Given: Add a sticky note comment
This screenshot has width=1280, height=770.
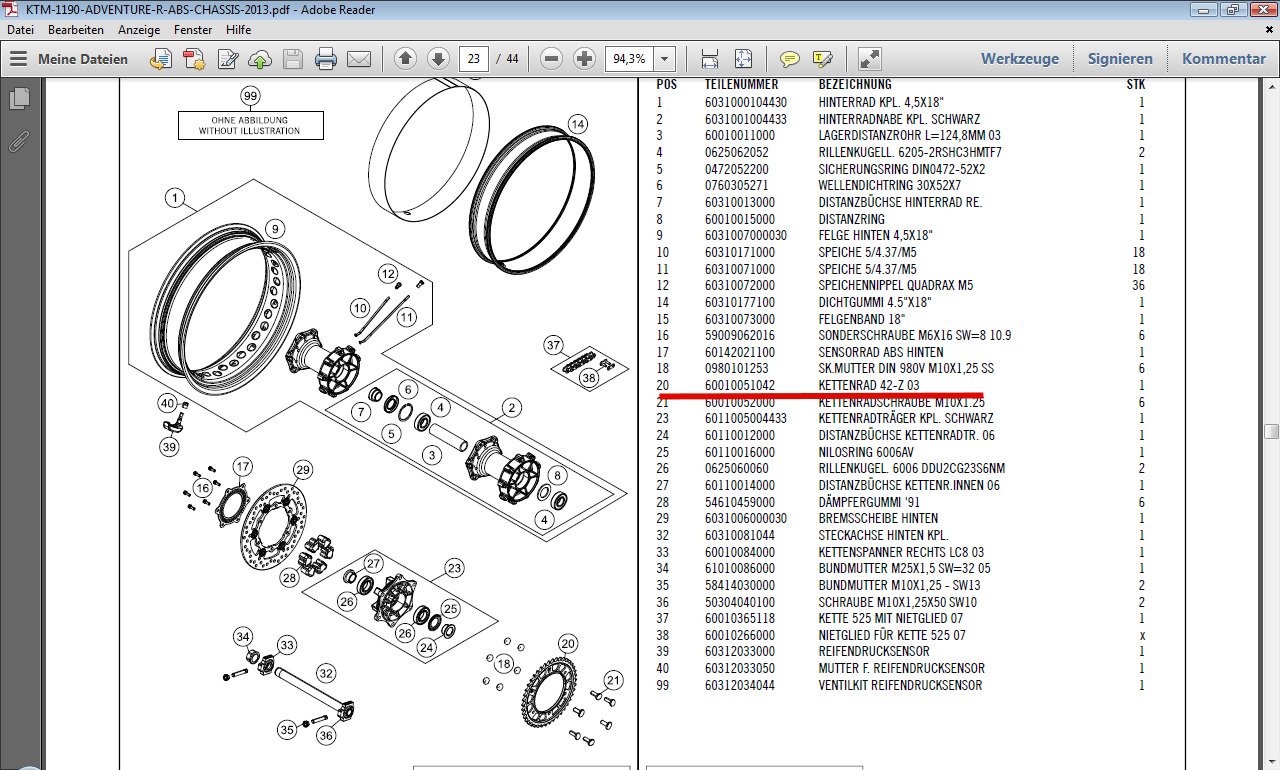Looking at the screenshot, I should (x=790, y=59).
